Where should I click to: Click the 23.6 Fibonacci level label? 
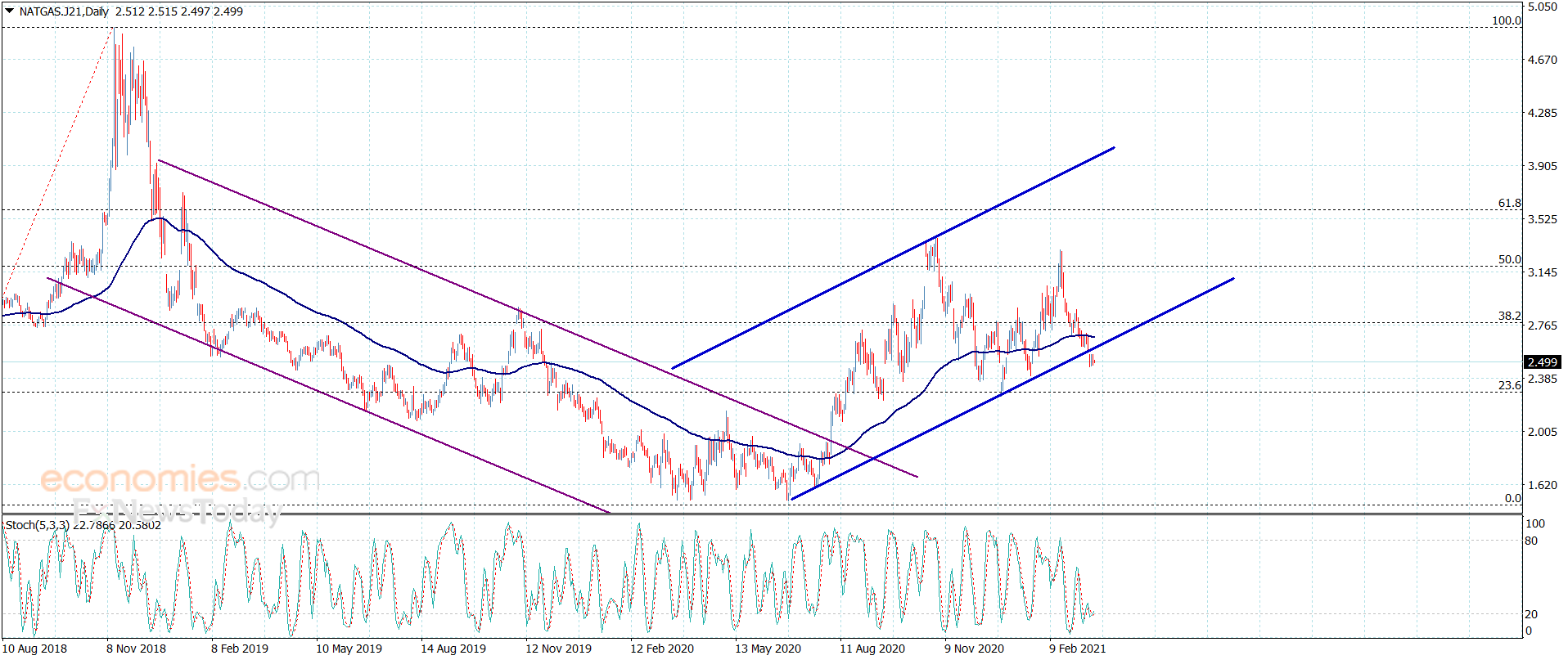point(1510,385)
